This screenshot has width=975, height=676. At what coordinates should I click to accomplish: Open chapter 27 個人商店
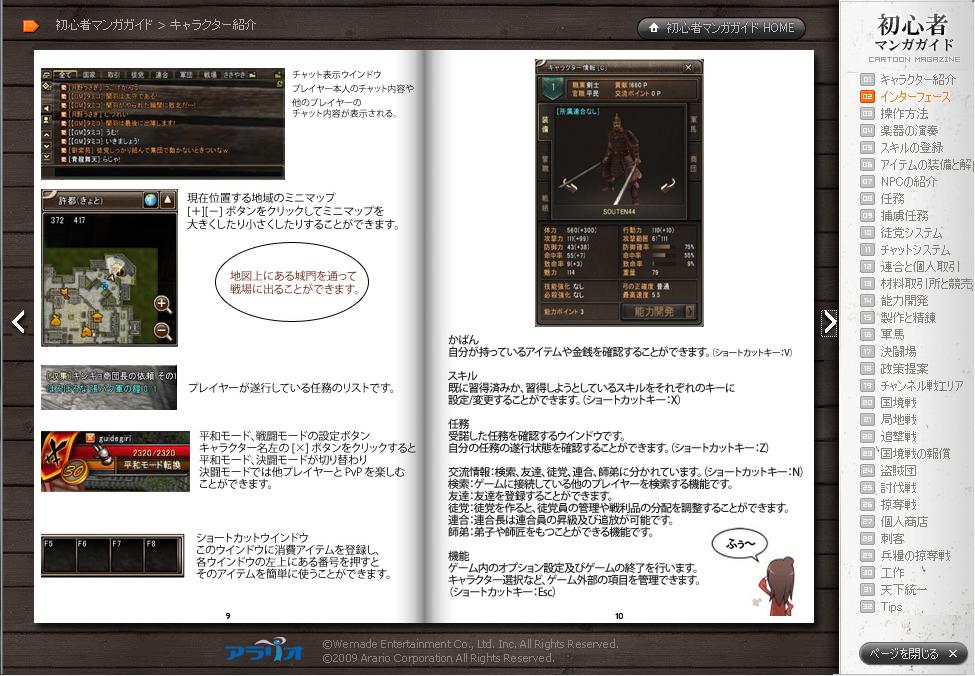[895, 522]
